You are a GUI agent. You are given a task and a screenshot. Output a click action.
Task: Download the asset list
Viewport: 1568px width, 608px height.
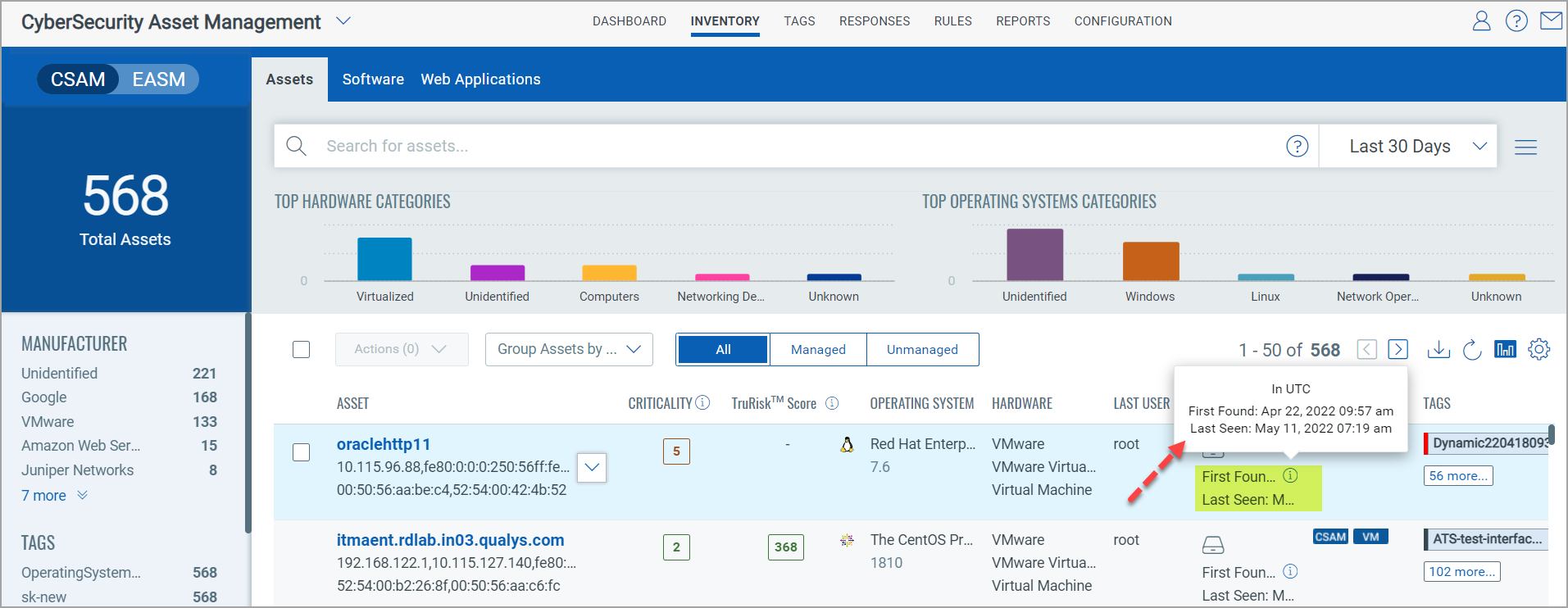[x=1438, y=350]
